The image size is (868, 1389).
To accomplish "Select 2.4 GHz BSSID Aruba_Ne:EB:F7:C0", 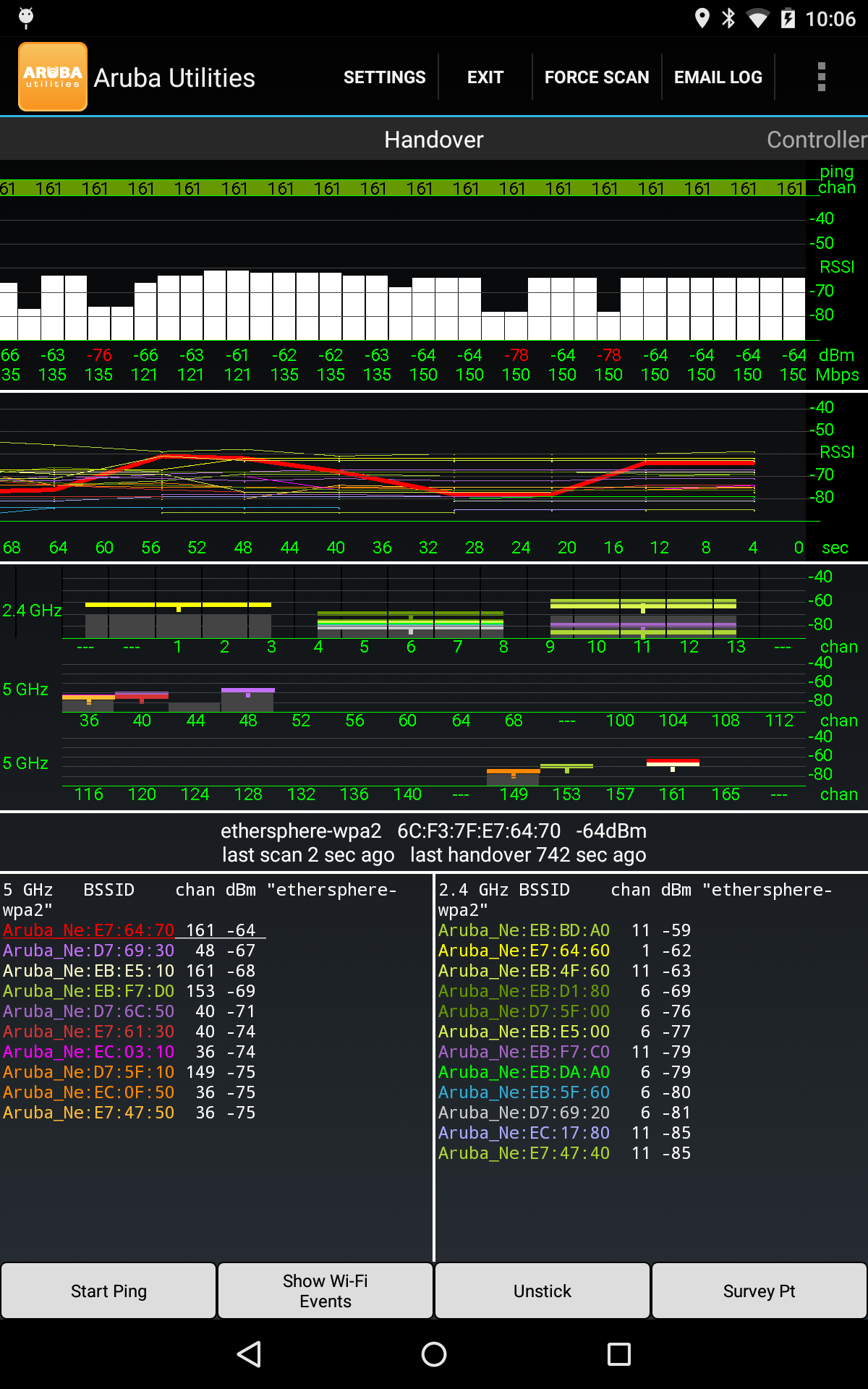I will coord(565,1051).
